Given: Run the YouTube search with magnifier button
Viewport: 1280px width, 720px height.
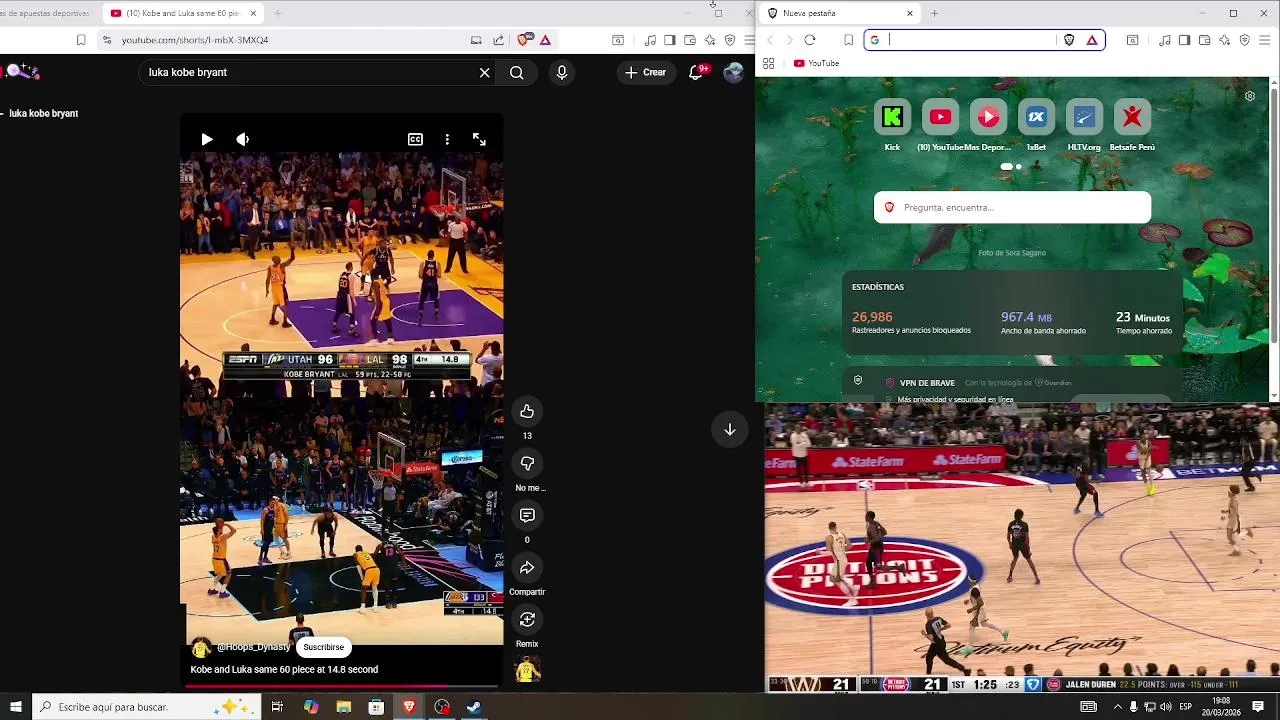Looking at the screenshot, I should pyautogui.click(x=516, y=72).
